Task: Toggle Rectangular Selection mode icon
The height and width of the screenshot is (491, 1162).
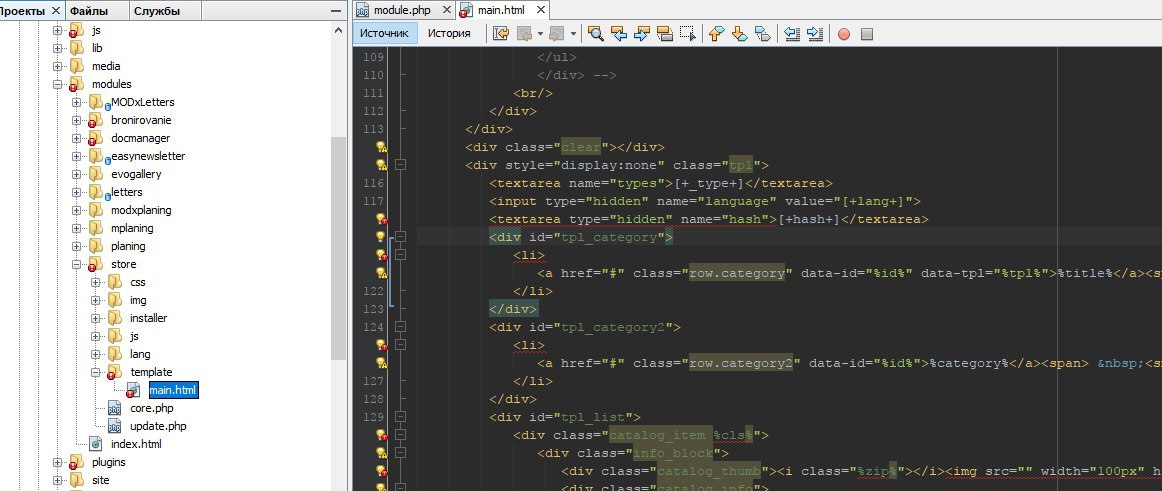Action: pyautogui.click(x=687, y=33)
